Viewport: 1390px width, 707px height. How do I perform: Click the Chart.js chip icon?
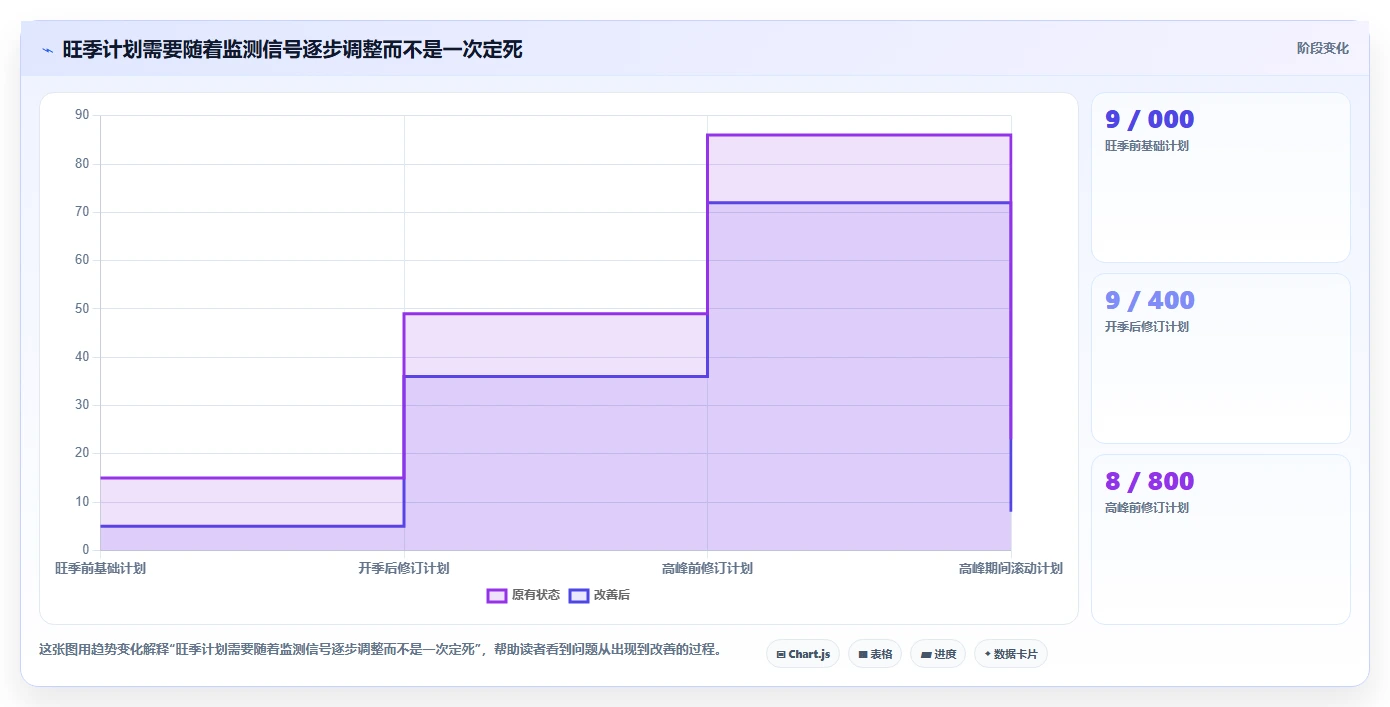781,655
